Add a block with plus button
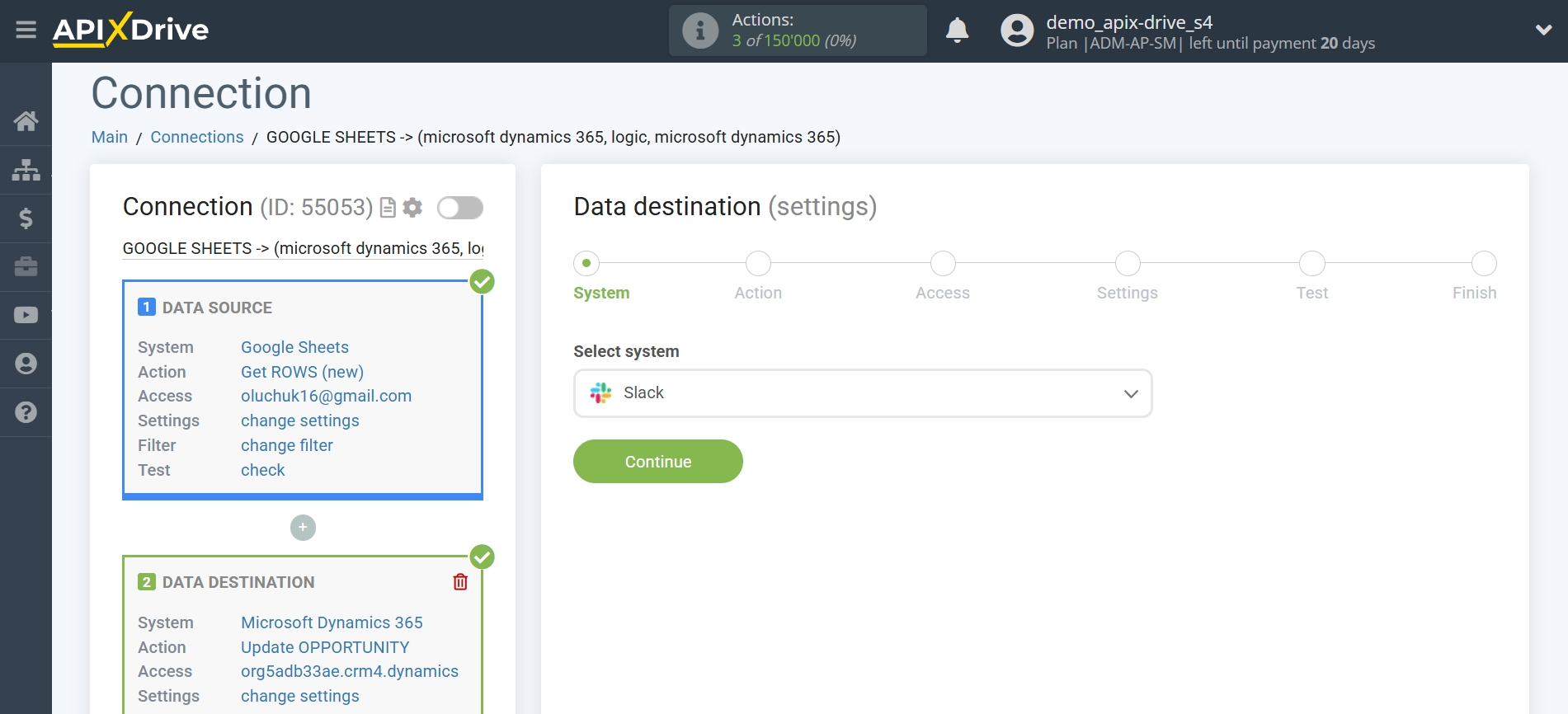Screen dimensions: 1568x714 tap(303, 528)
